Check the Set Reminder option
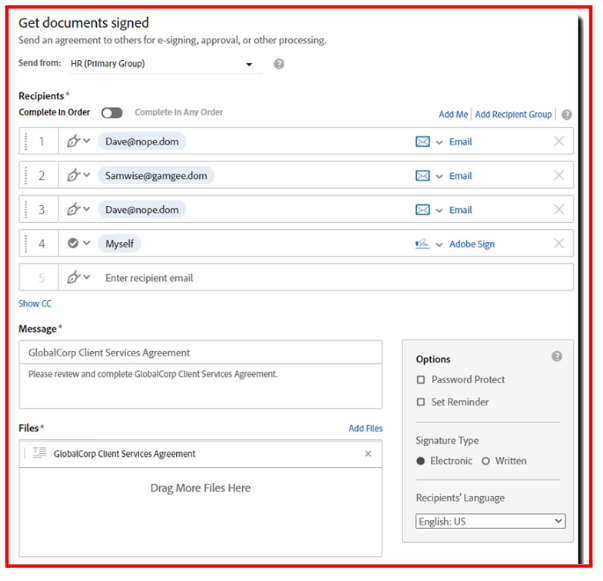This screenshot has height=581, width=603. [421, 402]
